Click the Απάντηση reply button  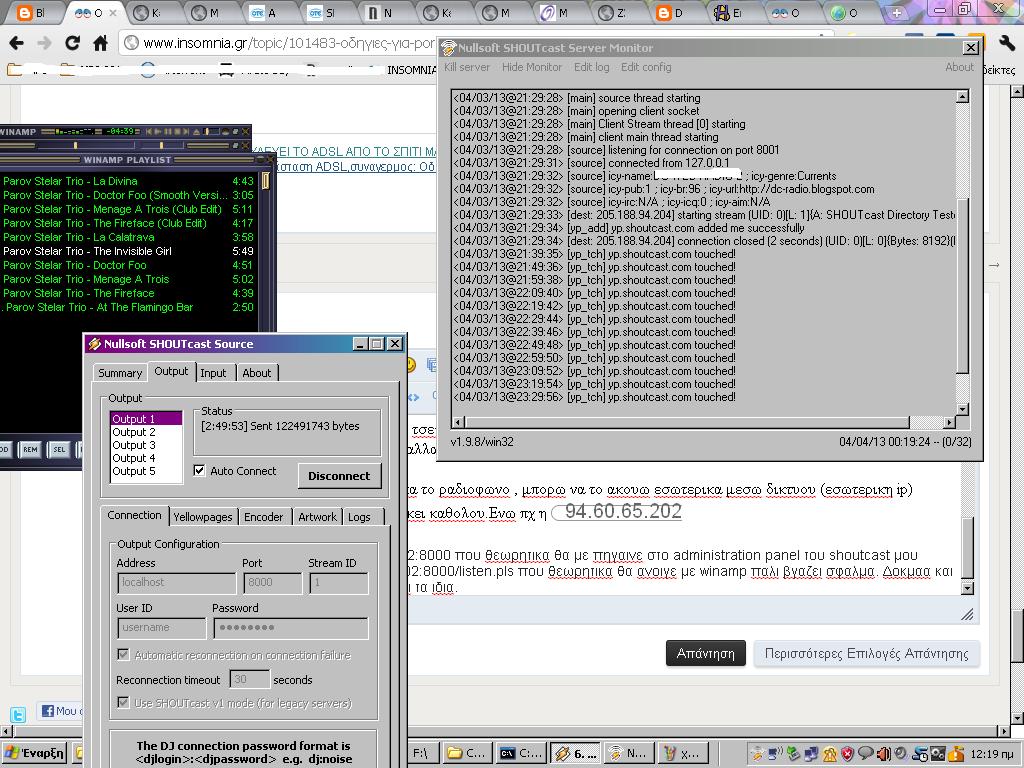click(705, 653)
